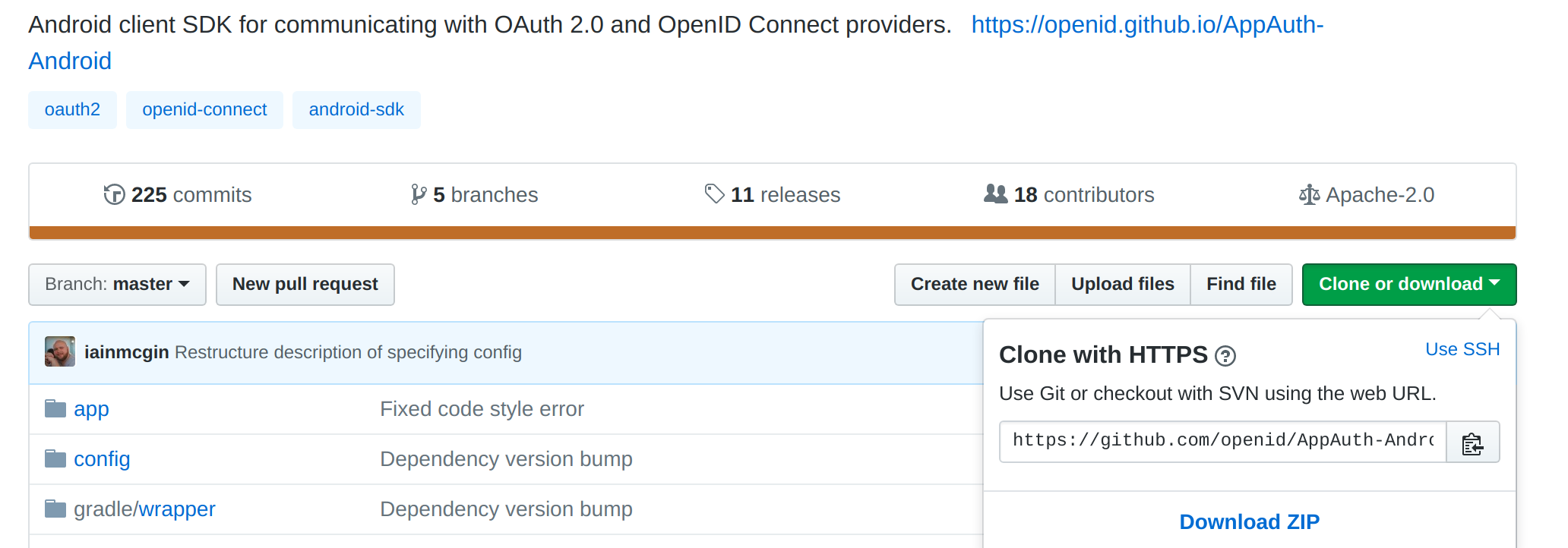Click the Upload files button
This screenshot has height=548, width=1568.
(x=1122, y=285)
